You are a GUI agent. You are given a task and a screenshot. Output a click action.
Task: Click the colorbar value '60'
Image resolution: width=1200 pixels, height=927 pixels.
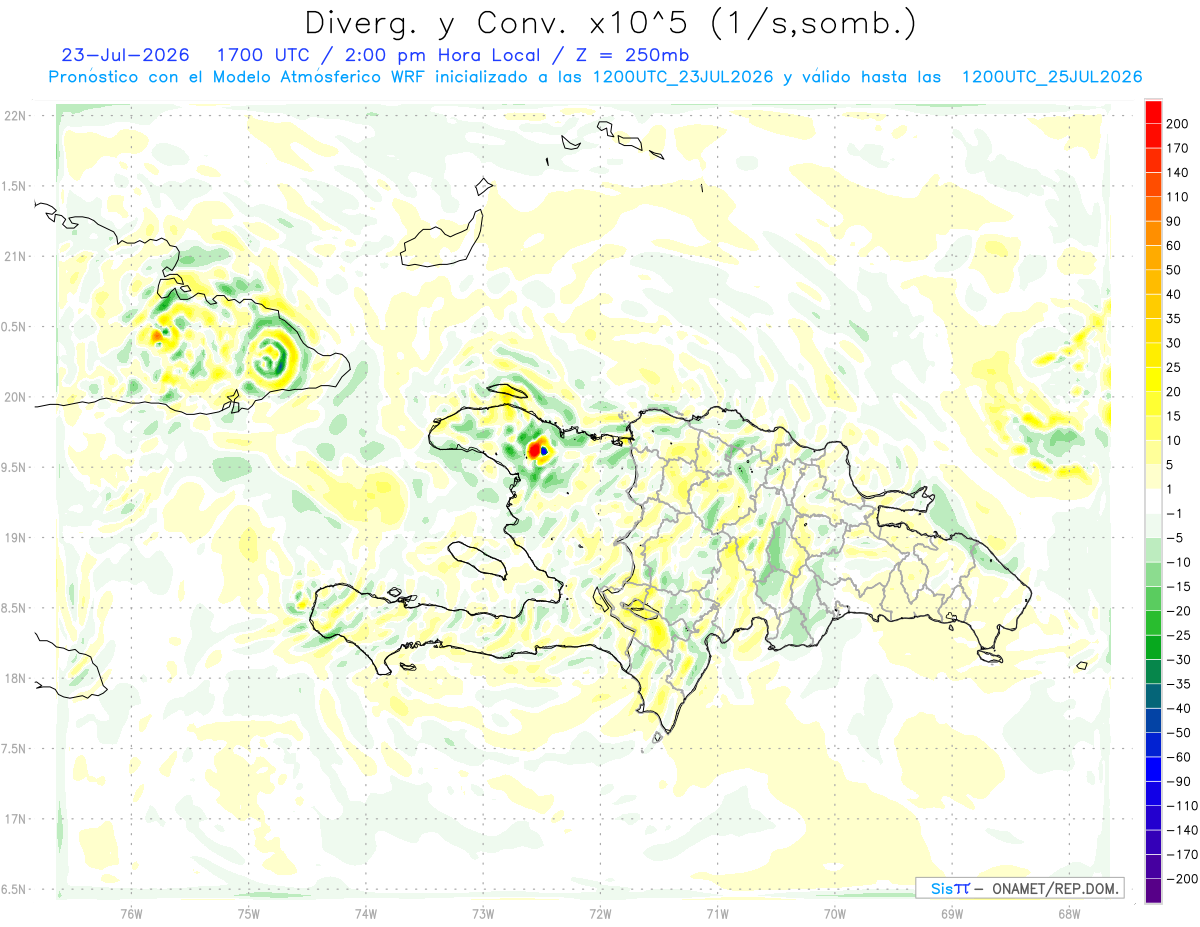[x=1174, y=246]
